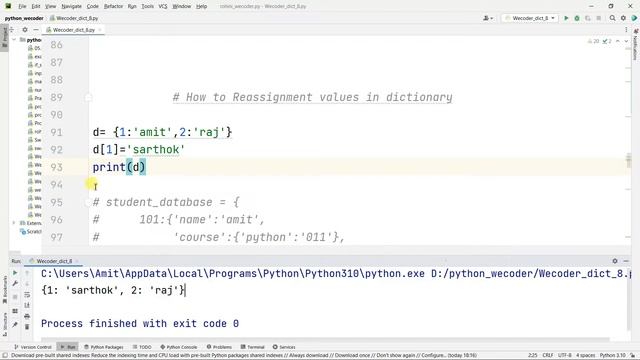
Task: Click the print icon in Run panel
Action: 27,316
